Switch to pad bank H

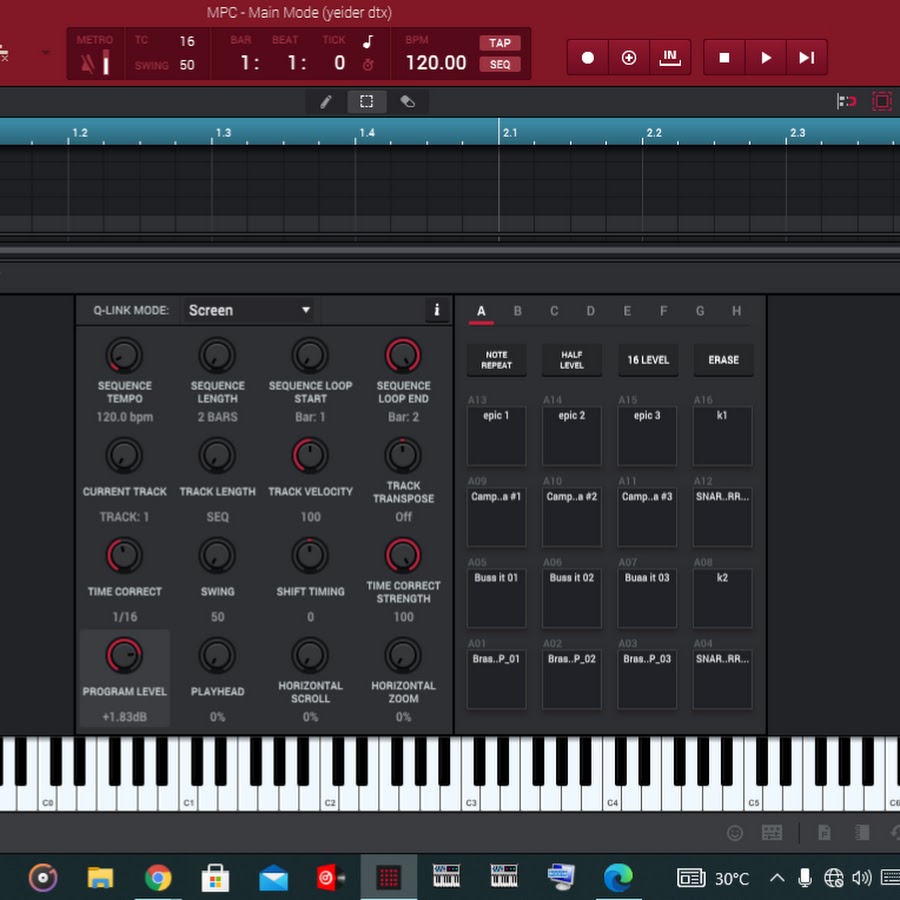tap(736, 311)
